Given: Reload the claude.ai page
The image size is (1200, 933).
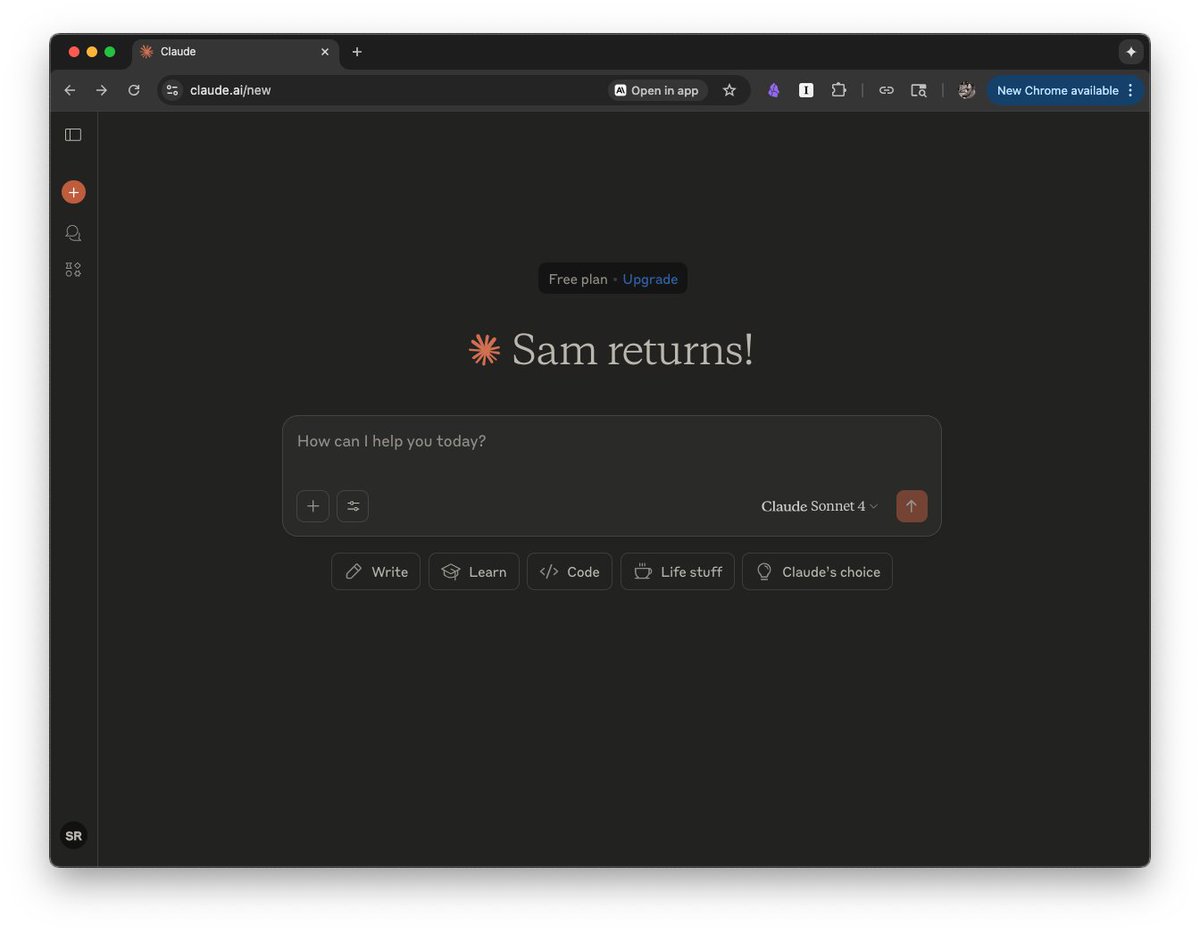Looking at the screenshot, I should point(134,90).
